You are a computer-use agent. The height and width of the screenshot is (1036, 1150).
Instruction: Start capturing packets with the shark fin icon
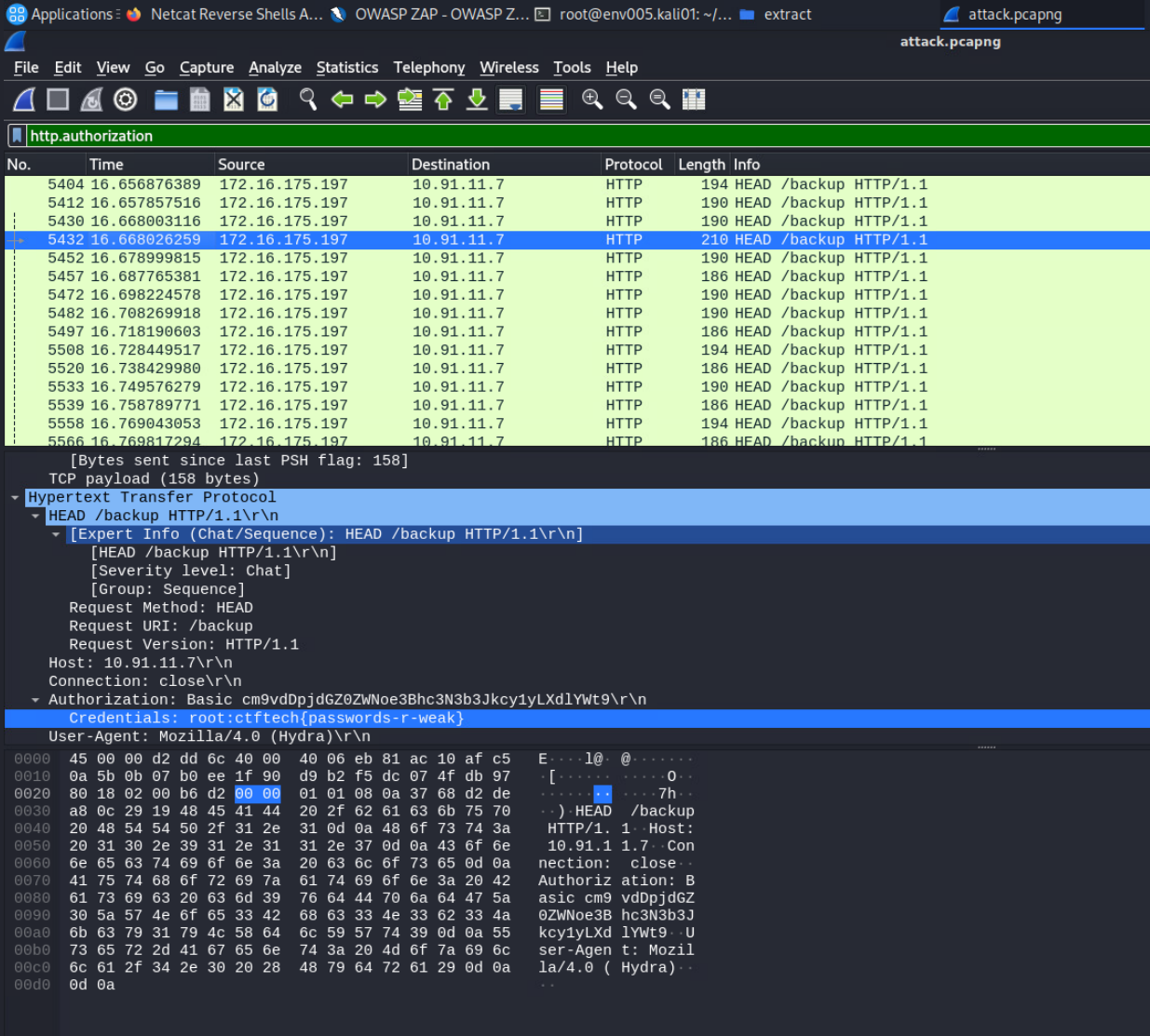[24, 100]
